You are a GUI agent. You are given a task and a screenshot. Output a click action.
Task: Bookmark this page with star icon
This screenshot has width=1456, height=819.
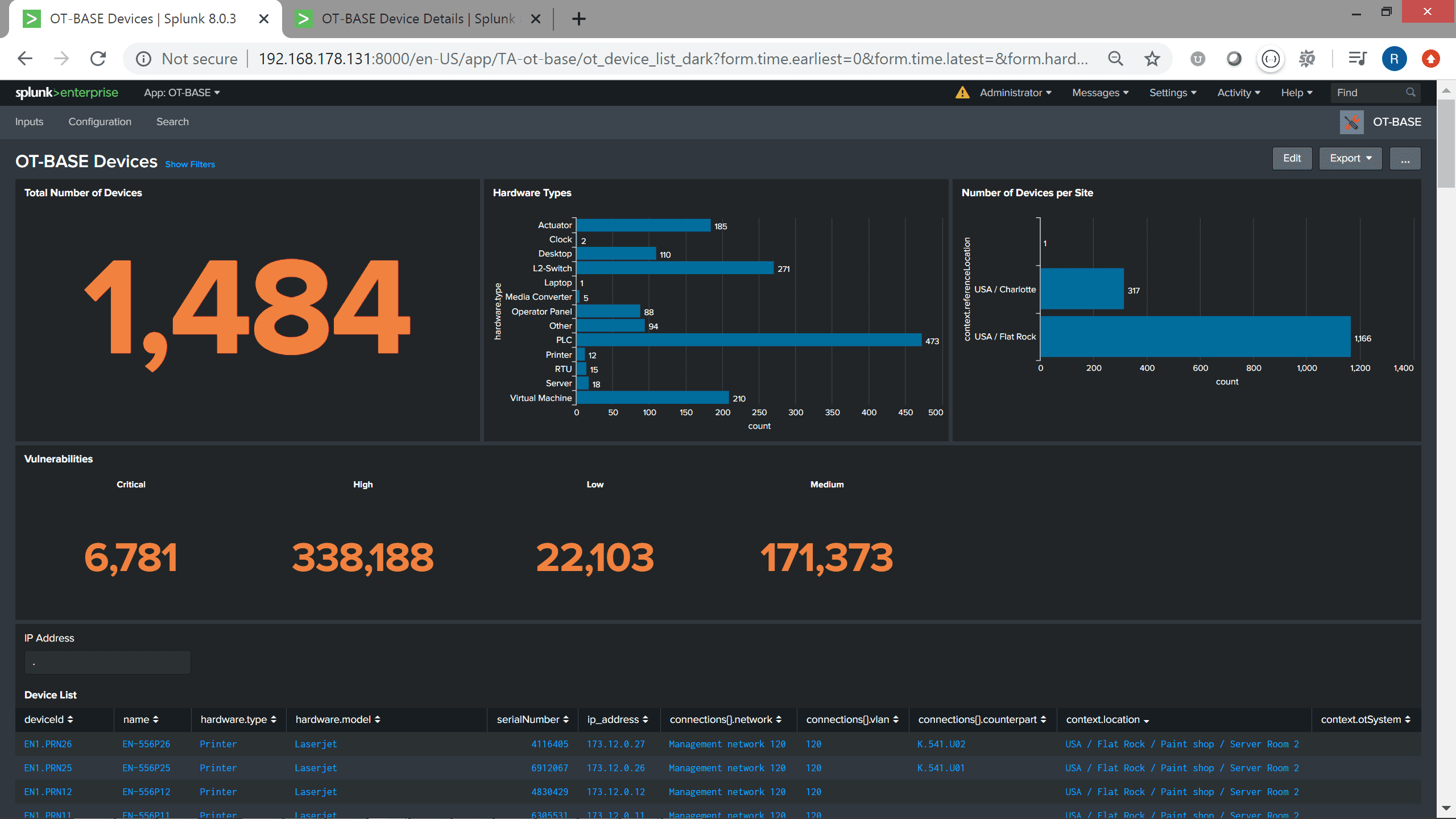click(1152, 59)
